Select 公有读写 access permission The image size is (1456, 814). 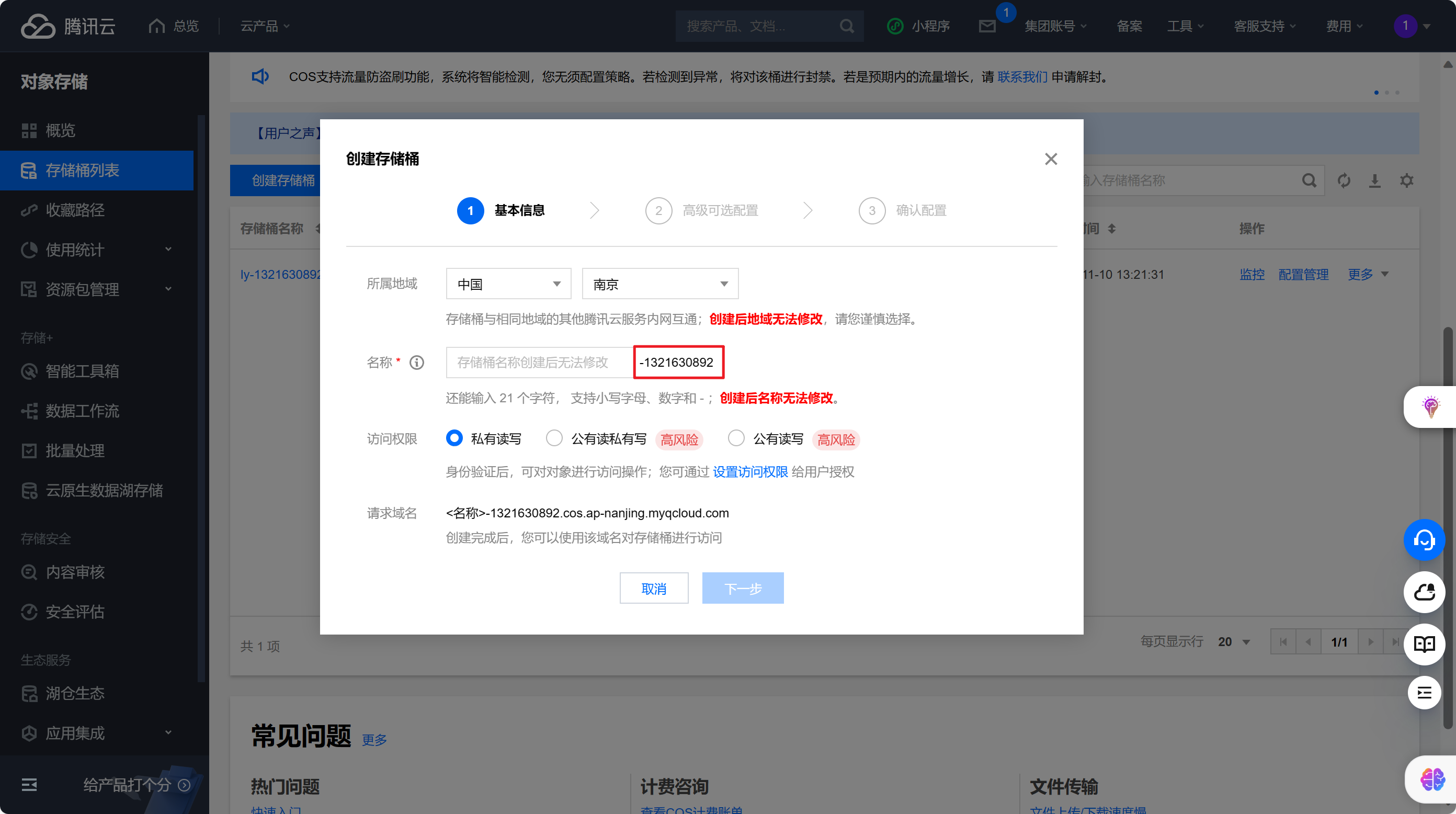pyautogui.click(x=735, y=438)
